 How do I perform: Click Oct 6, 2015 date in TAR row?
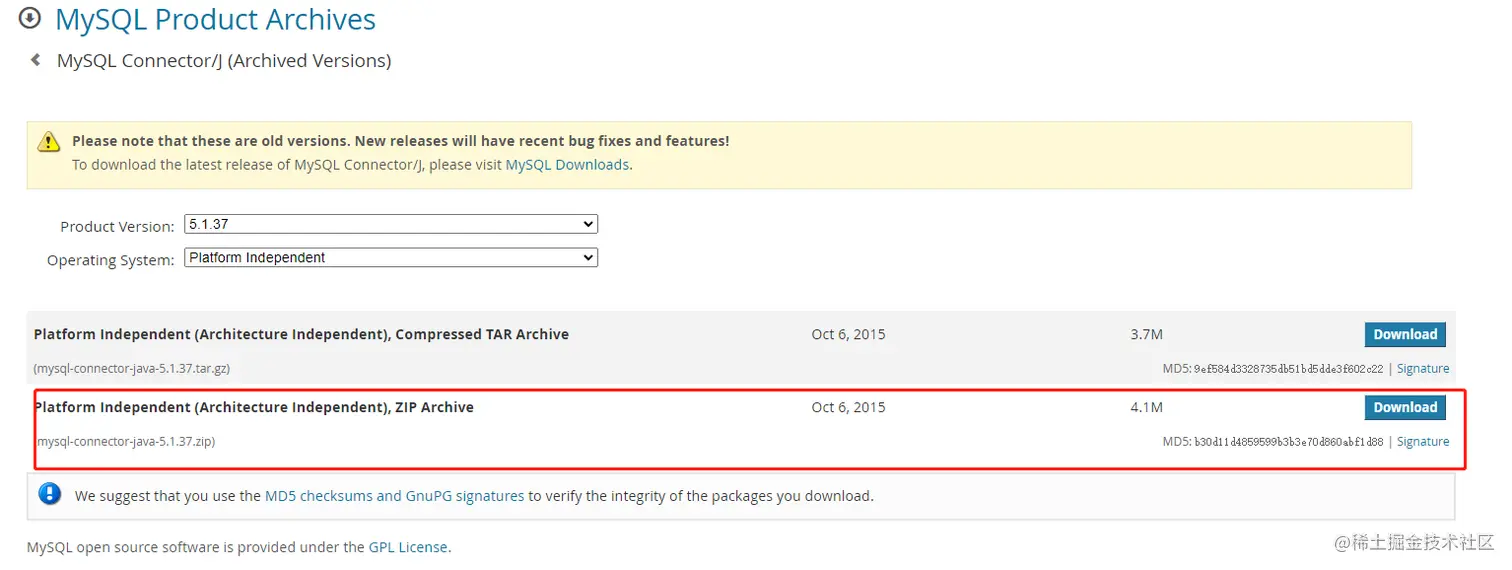848,334
